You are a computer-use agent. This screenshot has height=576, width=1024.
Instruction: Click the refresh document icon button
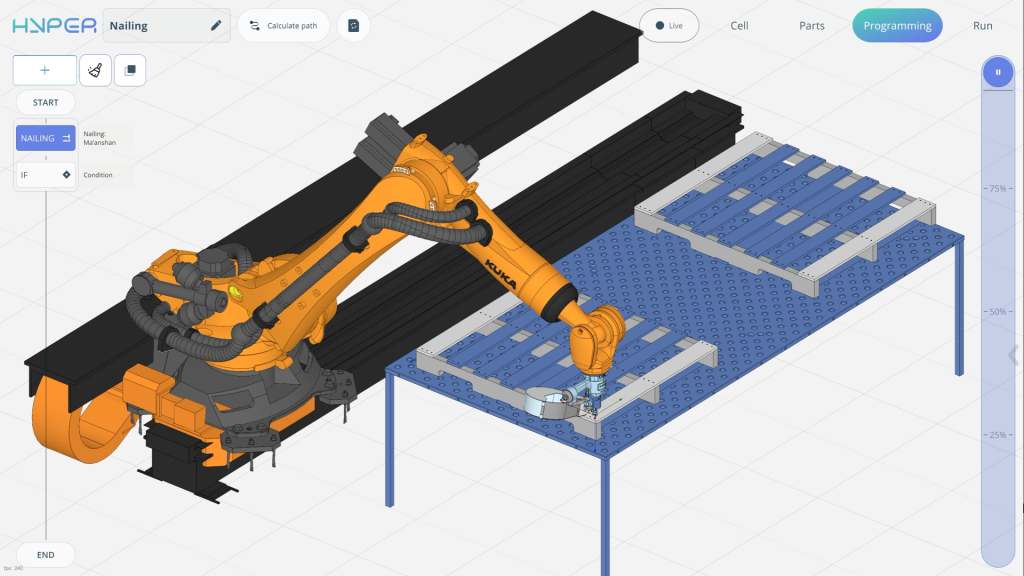353,26
